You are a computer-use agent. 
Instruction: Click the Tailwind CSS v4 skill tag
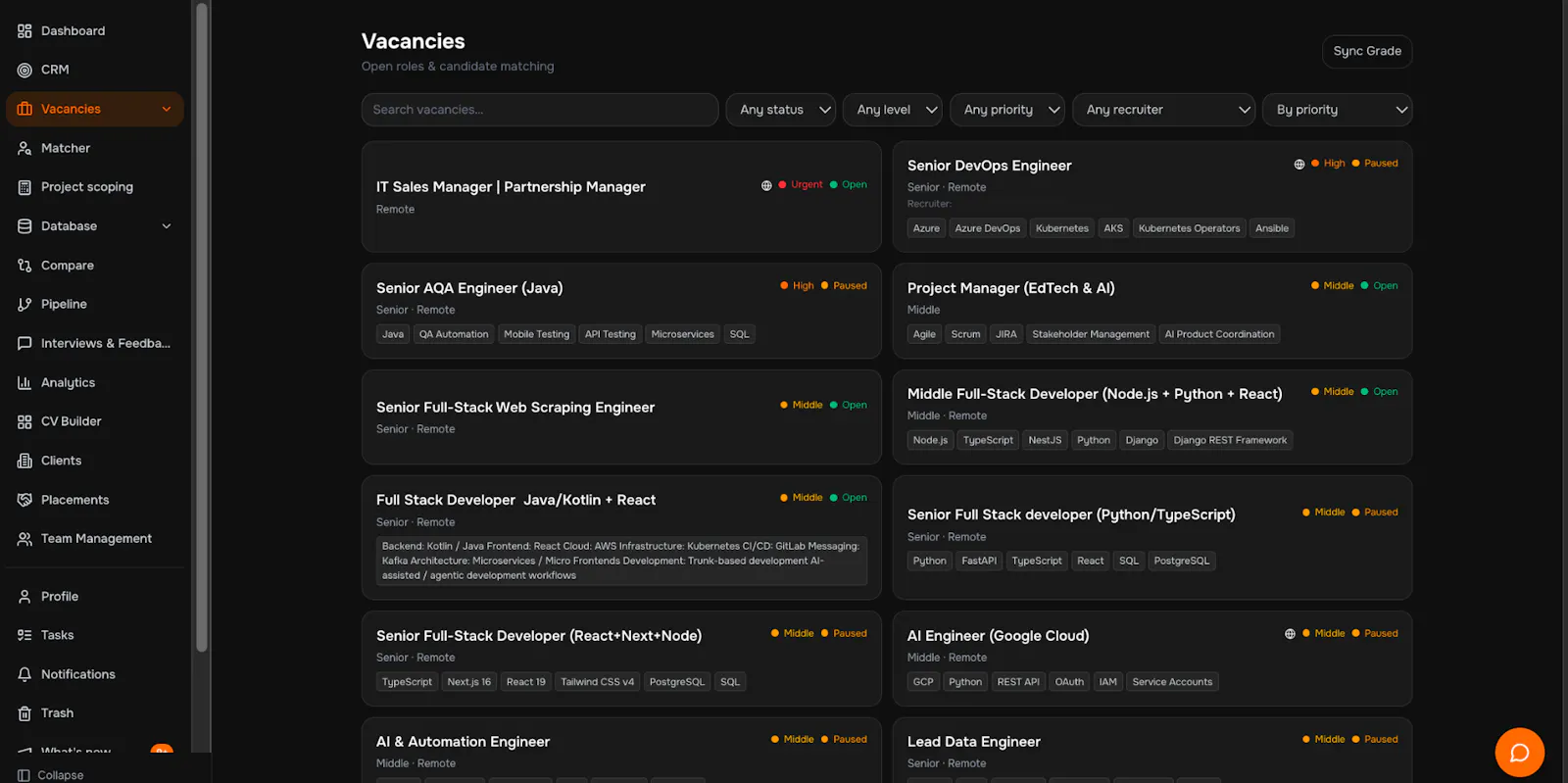tap(598, 682)
